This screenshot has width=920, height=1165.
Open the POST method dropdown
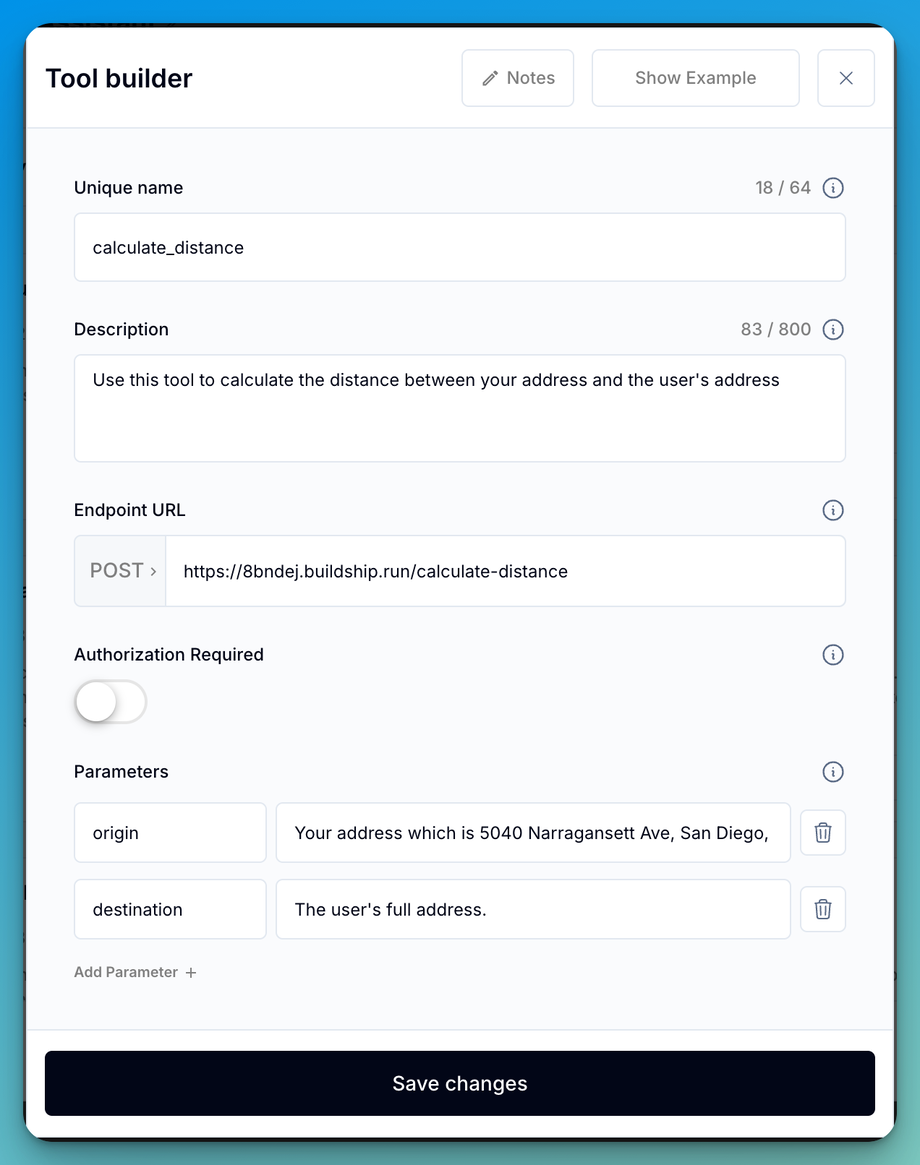point(121,571)
